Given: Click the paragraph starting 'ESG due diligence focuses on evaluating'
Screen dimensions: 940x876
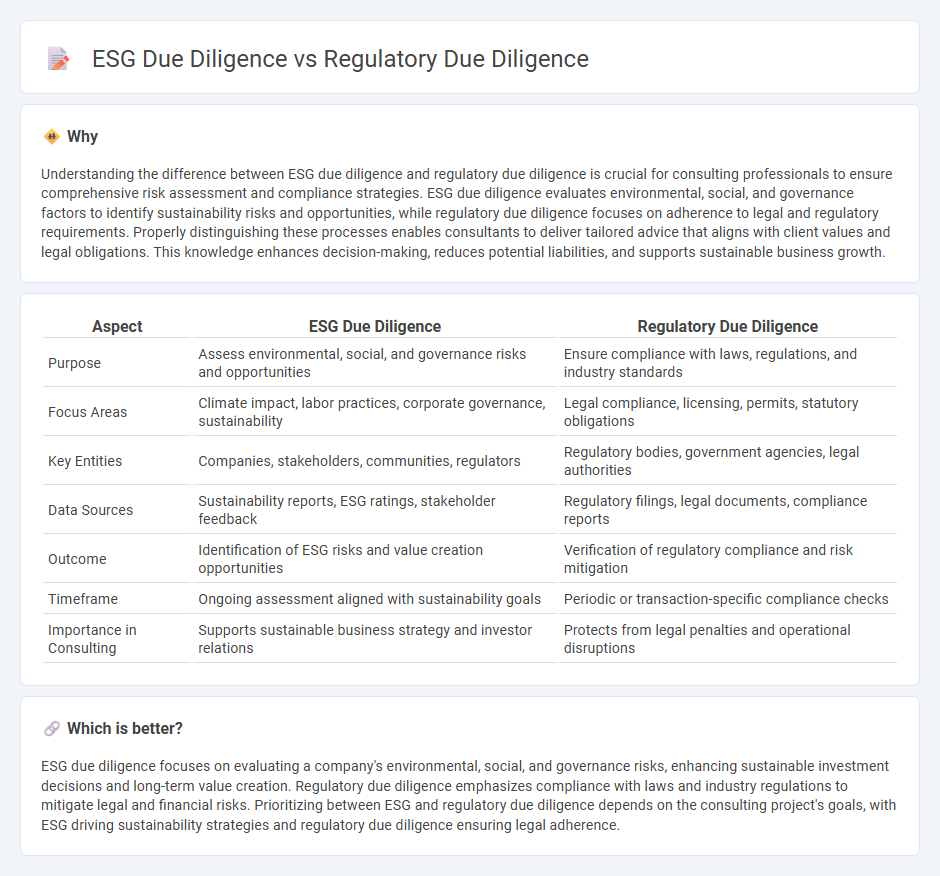Looking at the screenshot, I should [469, 796].
